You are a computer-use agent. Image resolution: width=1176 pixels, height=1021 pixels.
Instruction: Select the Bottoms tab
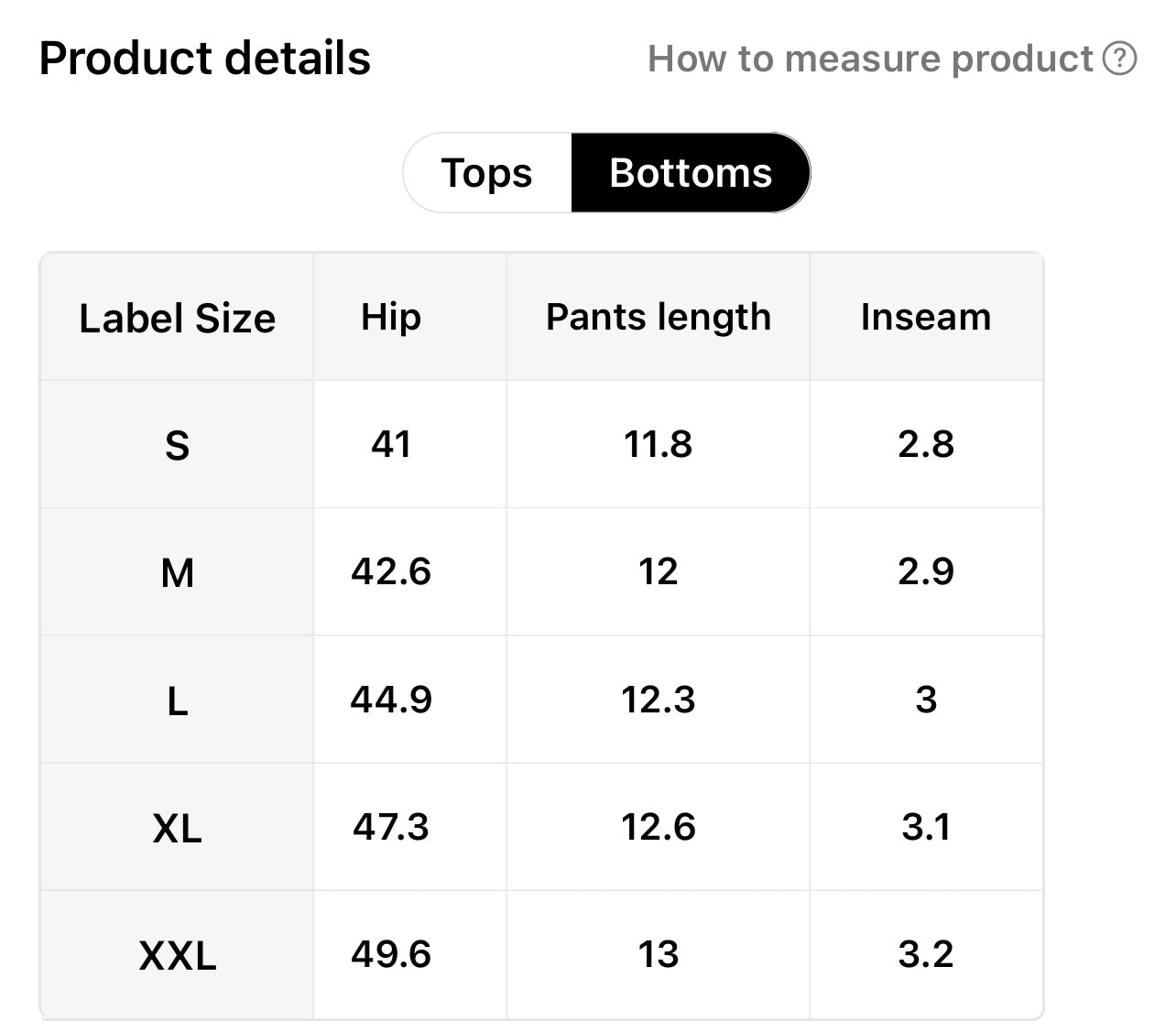tap(691, 173)
